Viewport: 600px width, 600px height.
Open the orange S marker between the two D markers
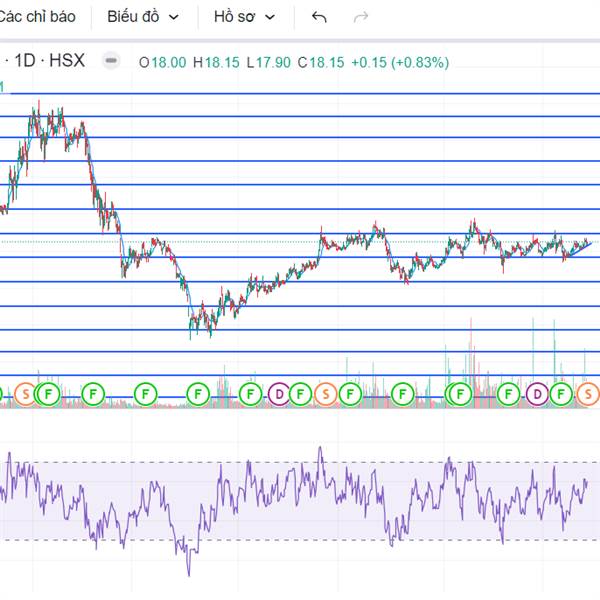pyautogui.click(x=326, y=394)
